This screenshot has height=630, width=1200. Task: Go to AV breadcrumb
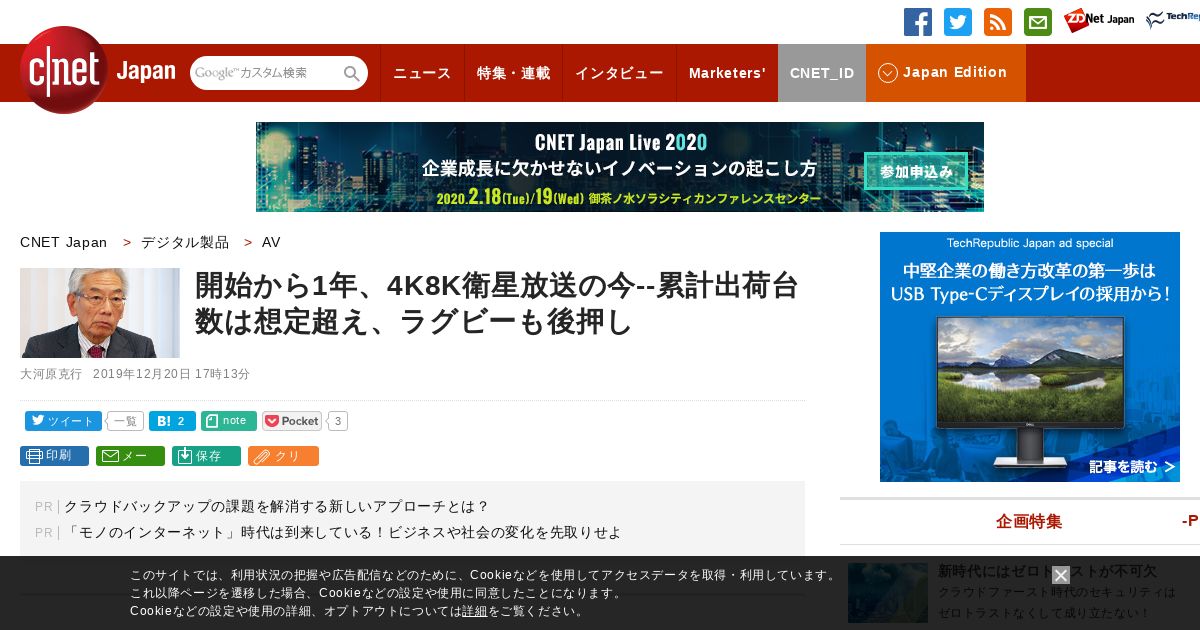click(x=271, y=242)
